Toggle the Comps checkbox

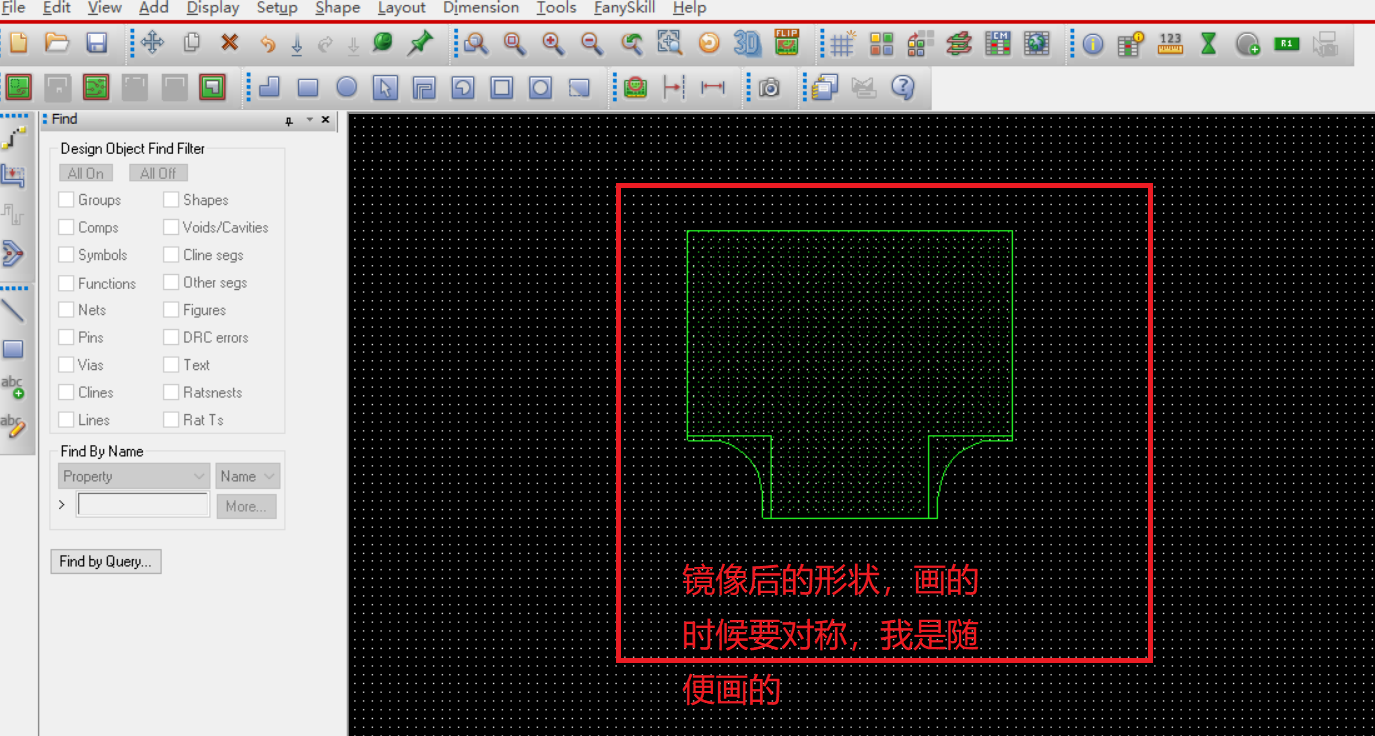click(x=66, y=227)
